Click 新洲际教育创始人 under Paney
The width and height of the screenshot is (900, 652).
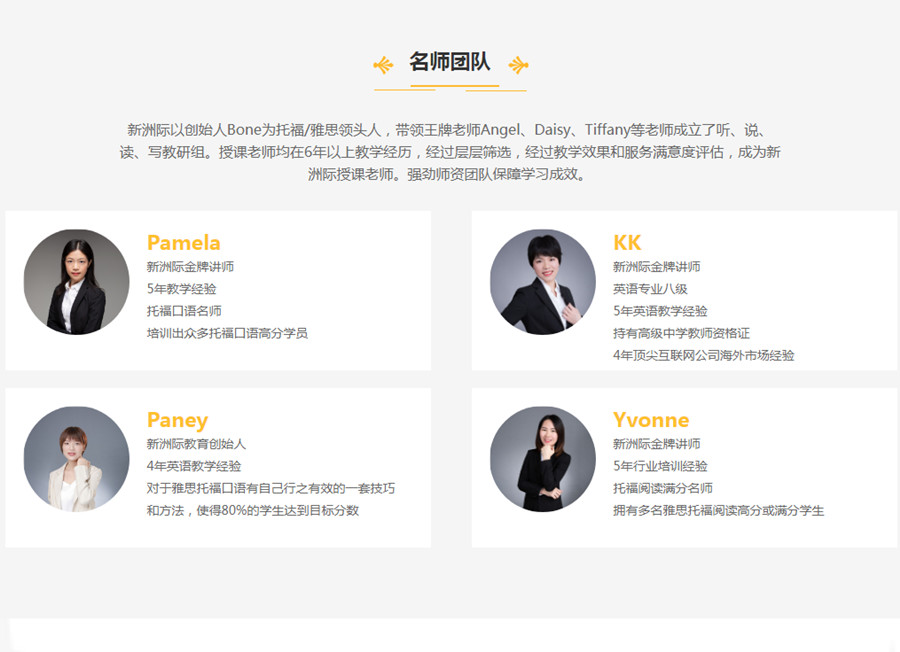pyautogui.click(x=196, y=444)
